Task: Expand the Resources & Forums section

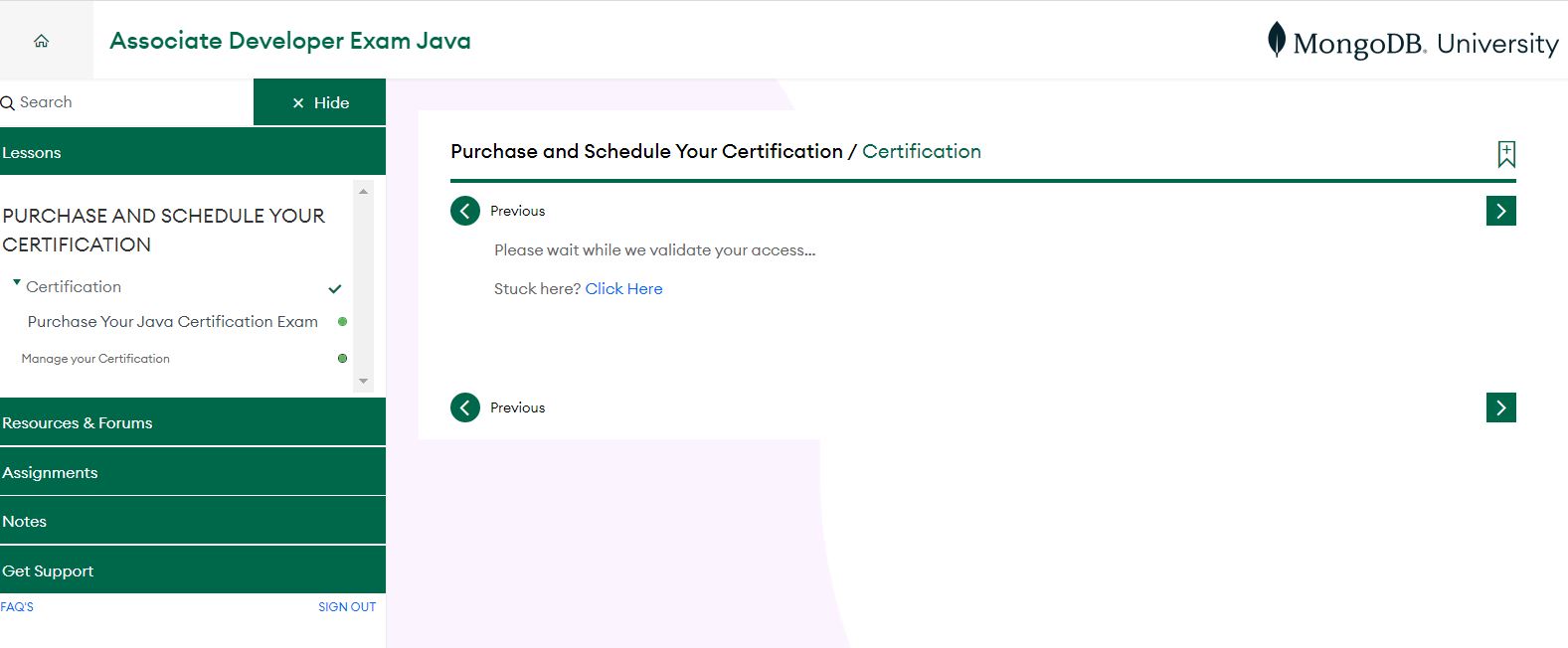Action: click(x=193, y=422)
